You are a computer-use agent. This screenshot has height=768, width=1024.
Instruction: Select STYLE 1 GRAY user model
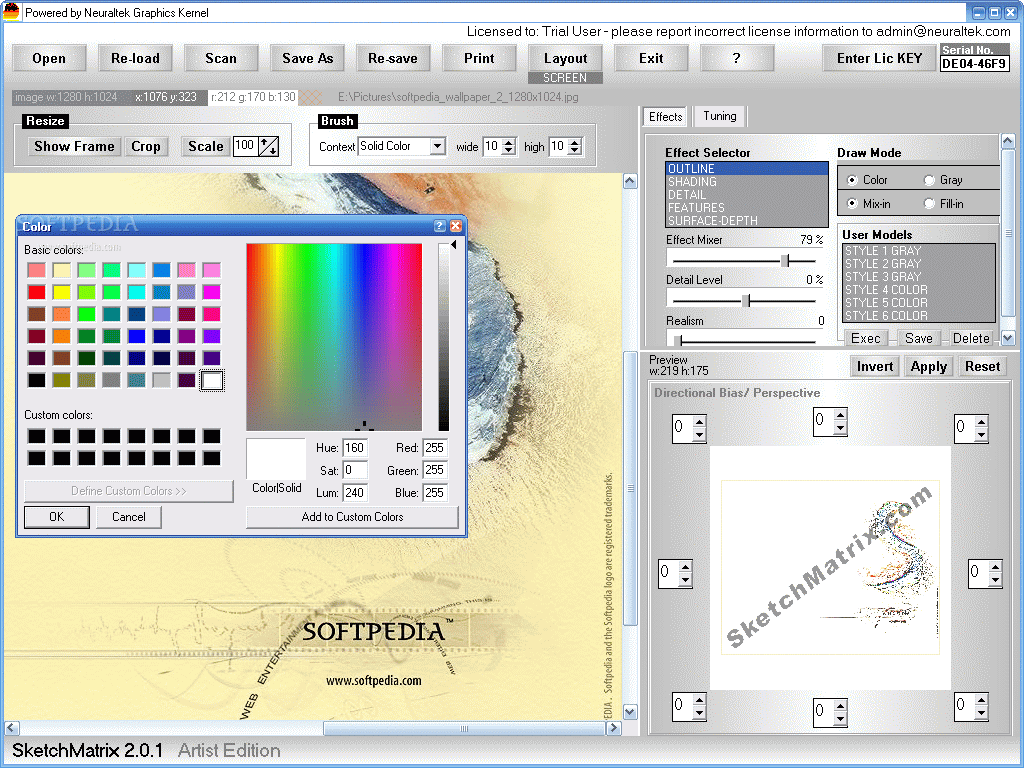pos(919,251)
